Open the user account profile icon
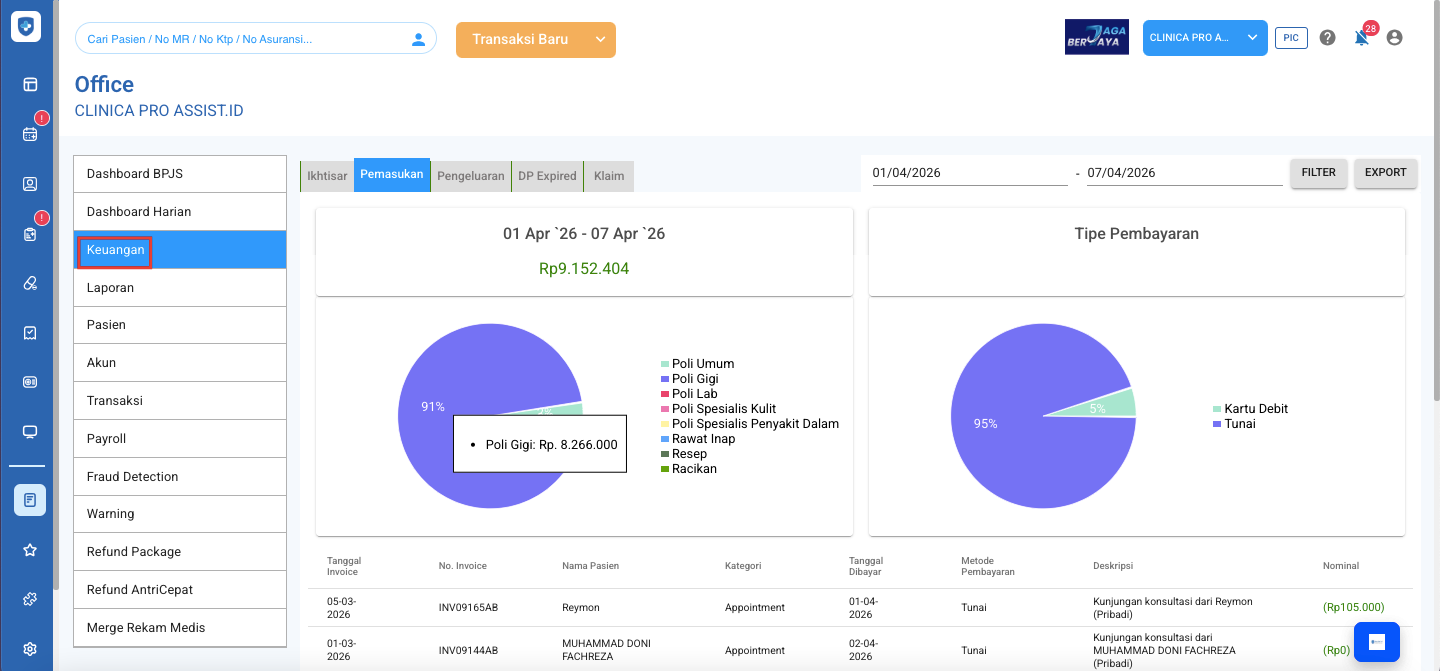The width and height of the screenshot is (1440, 671). [1395, 38]
